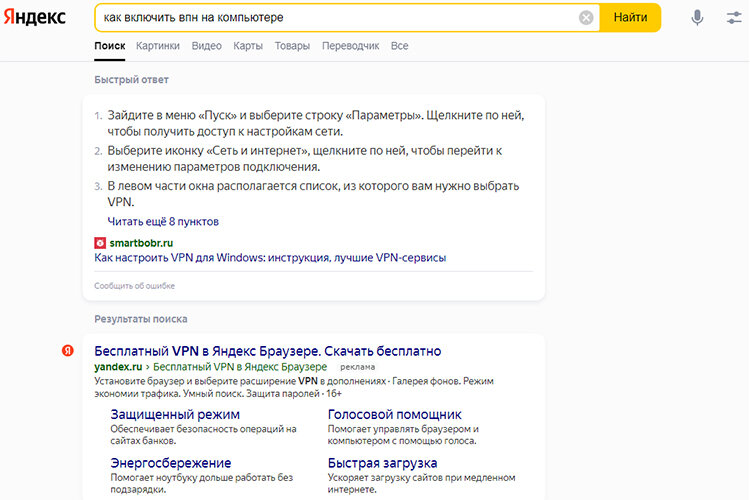Screen dimensions: 750x500
Task: Click the Быстрый ответ heading
Action: click(x=131, y=80)
